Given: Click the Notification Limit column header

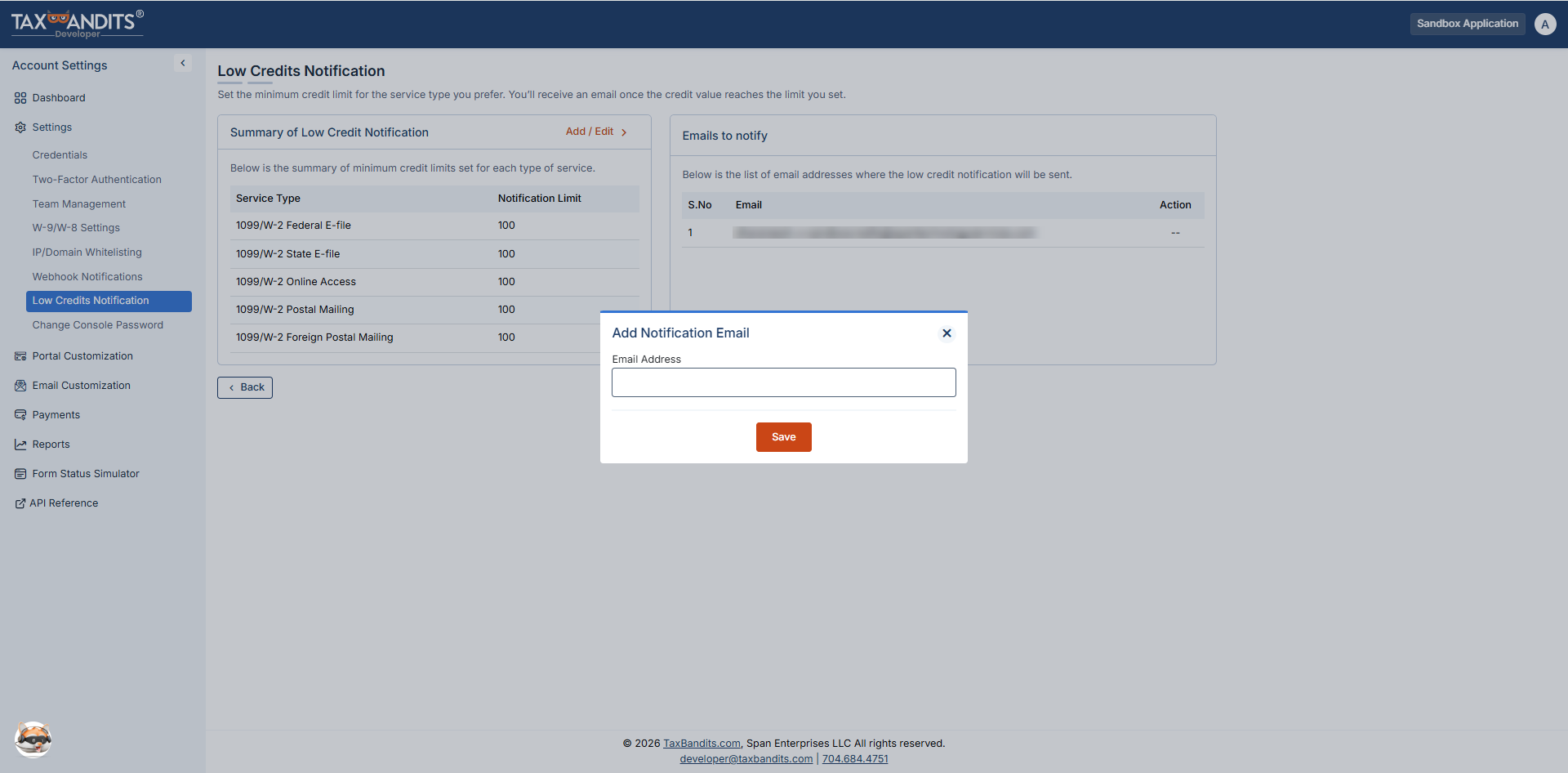Looking at the screenshot, I should [539, 199].
